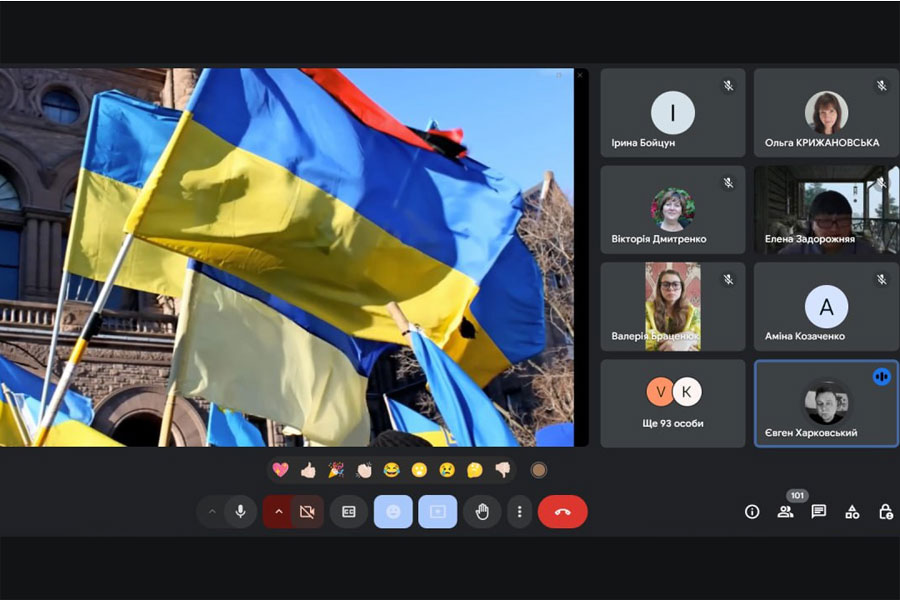Raise your hand
This screenshot has width=900, height=600.
click(x=482, y=511)
